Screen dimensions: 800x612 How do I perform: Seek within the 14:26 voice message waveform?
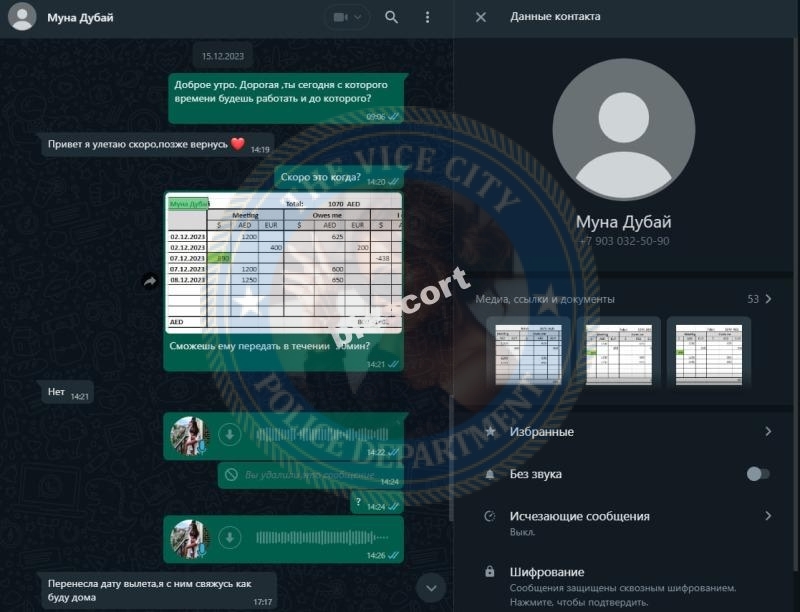[x=322, y=538]
